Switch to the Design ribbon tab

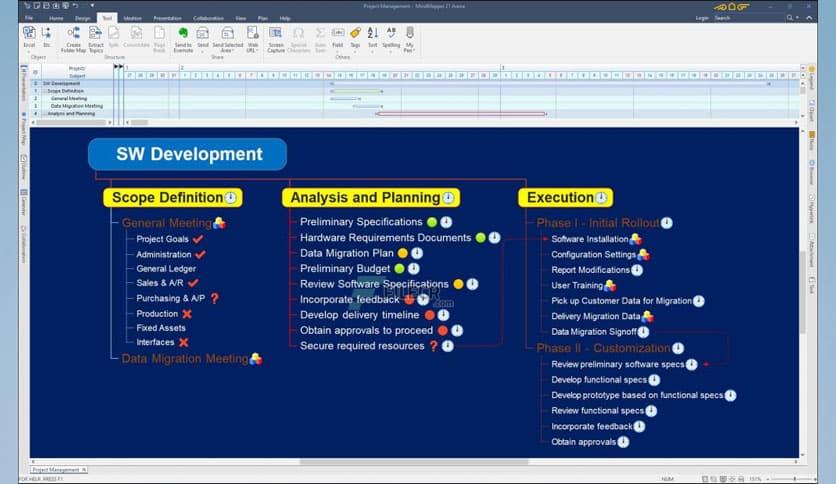pos(83,18)
